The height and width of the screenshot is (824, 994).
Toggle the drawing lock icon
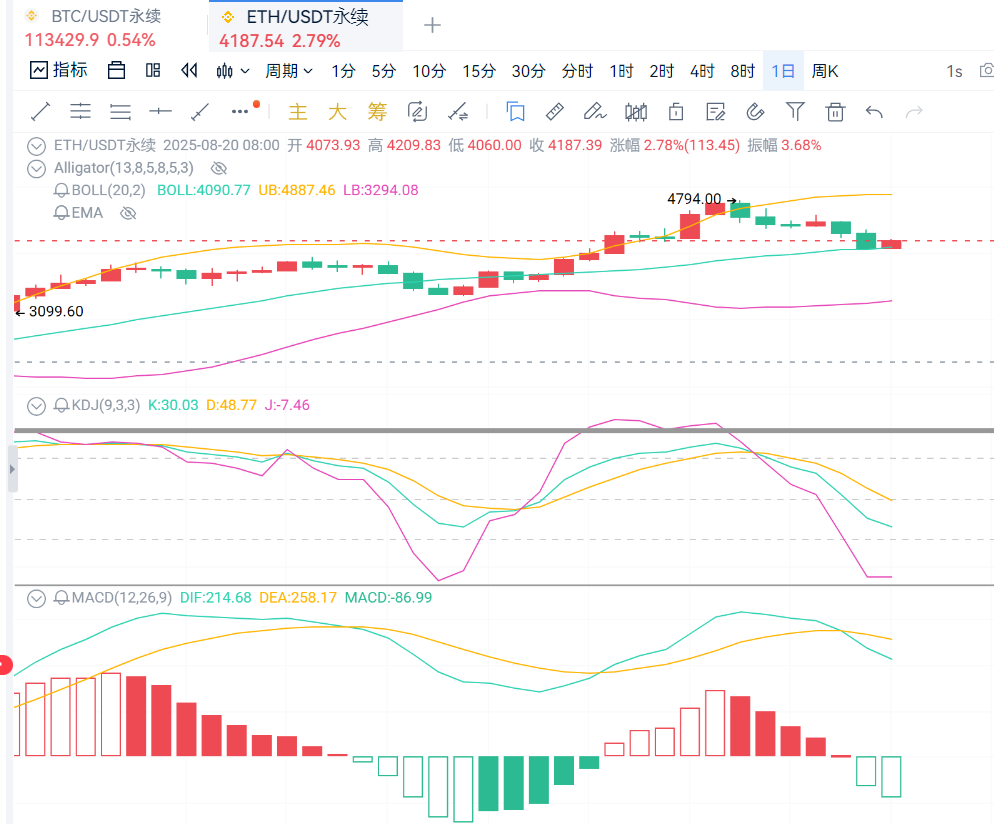pos(676,112)
